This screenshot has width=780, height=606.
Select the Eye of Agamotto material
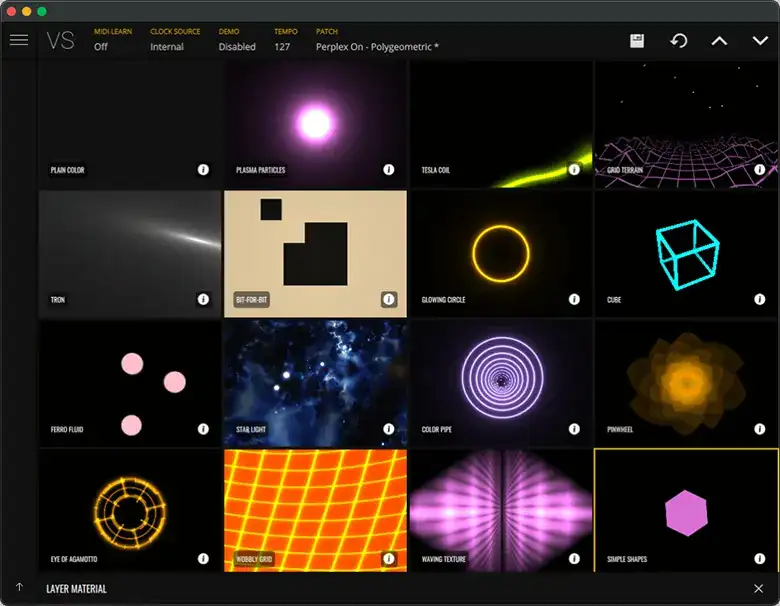[130, 510]
